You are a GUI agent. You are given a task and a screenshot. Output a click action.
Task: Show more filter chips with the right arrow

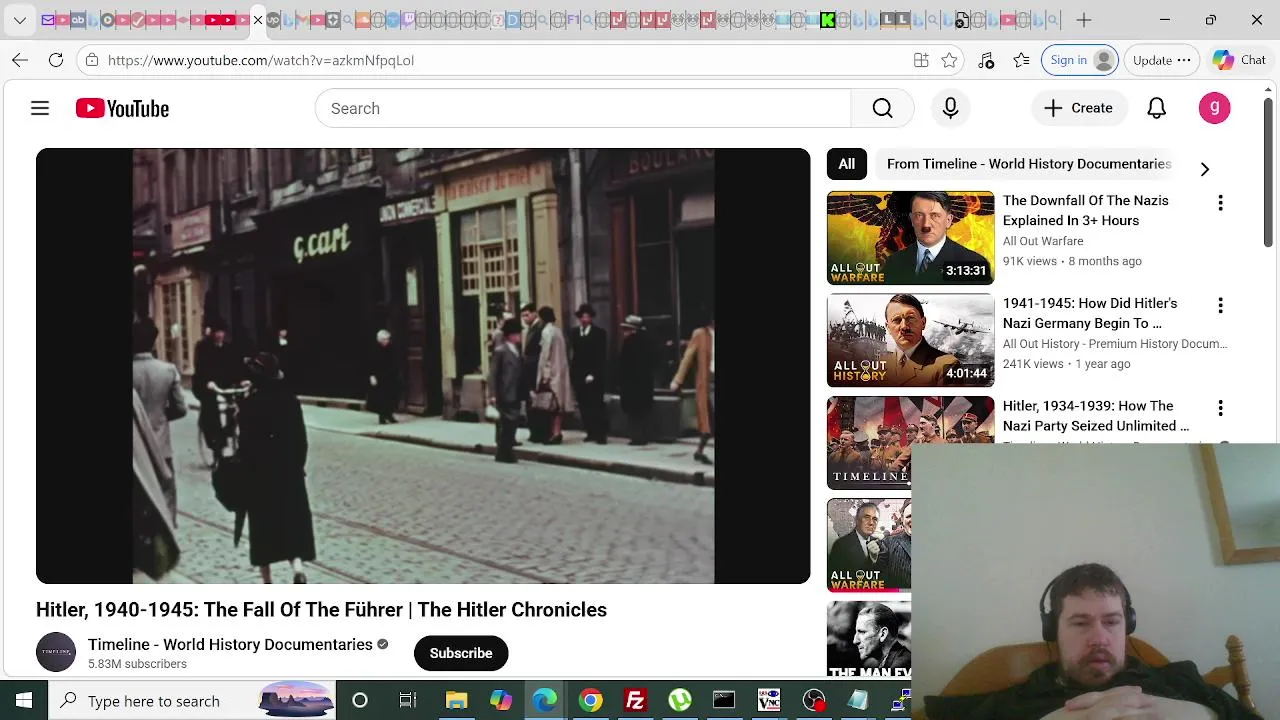1204,169
